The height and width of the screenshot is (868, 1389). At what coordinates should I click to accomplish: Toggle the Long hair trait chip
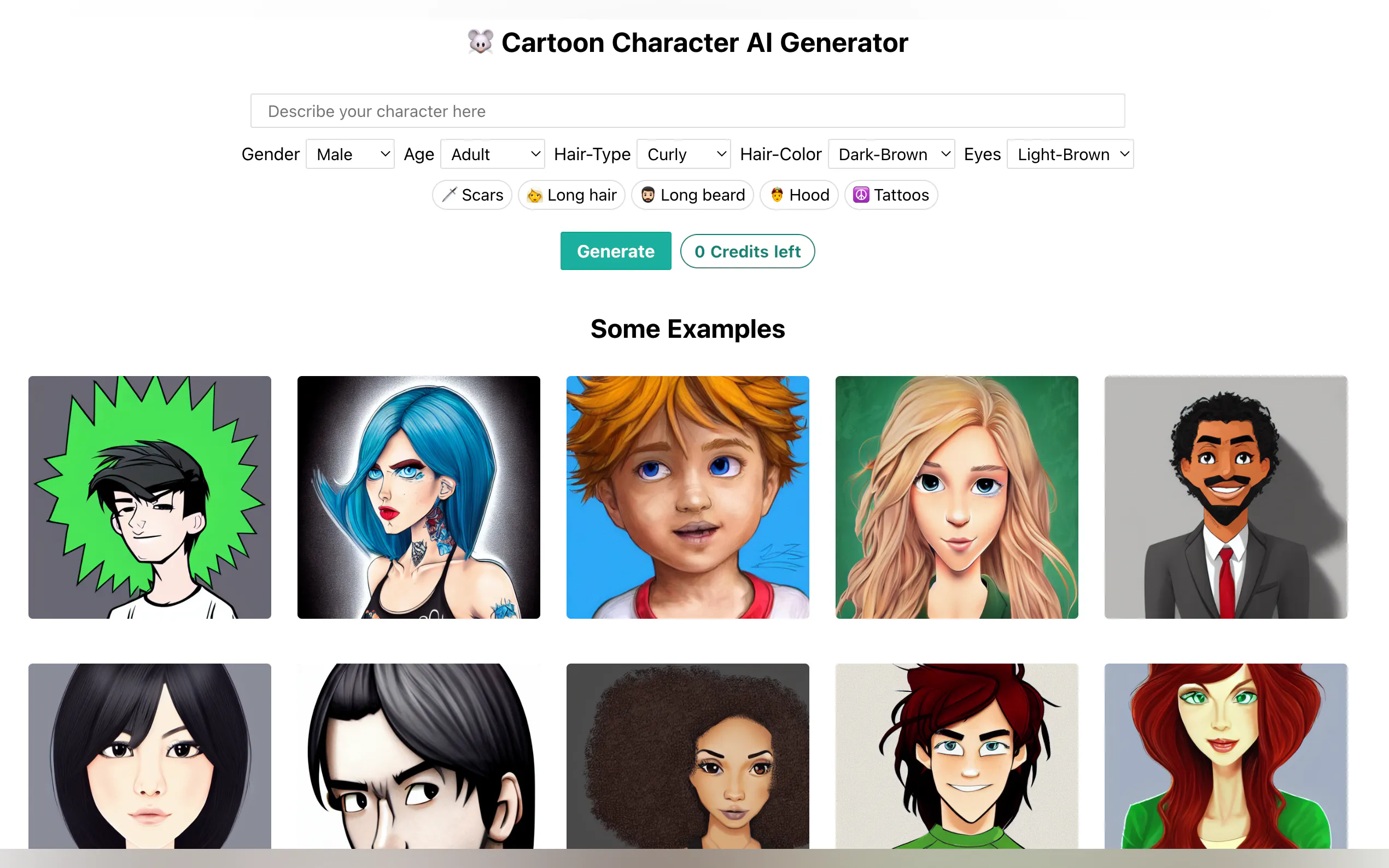[x=571, y=195]
